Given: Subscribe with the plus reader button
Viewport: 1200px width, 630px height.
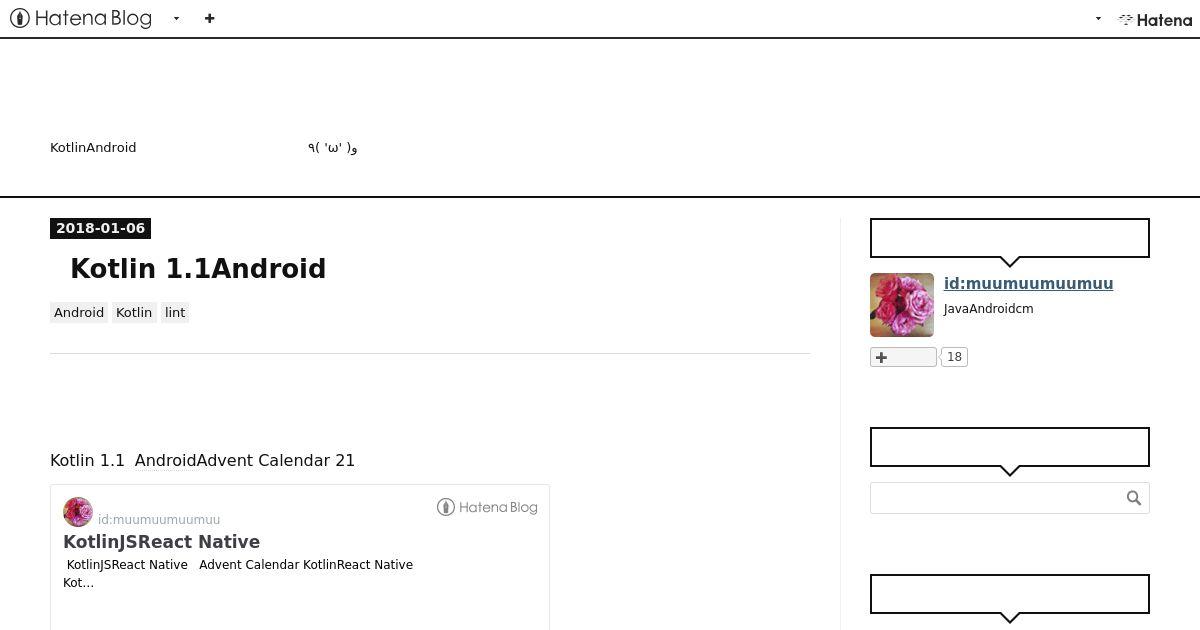Looking at the screenshot, I should [x=903, y=357].
